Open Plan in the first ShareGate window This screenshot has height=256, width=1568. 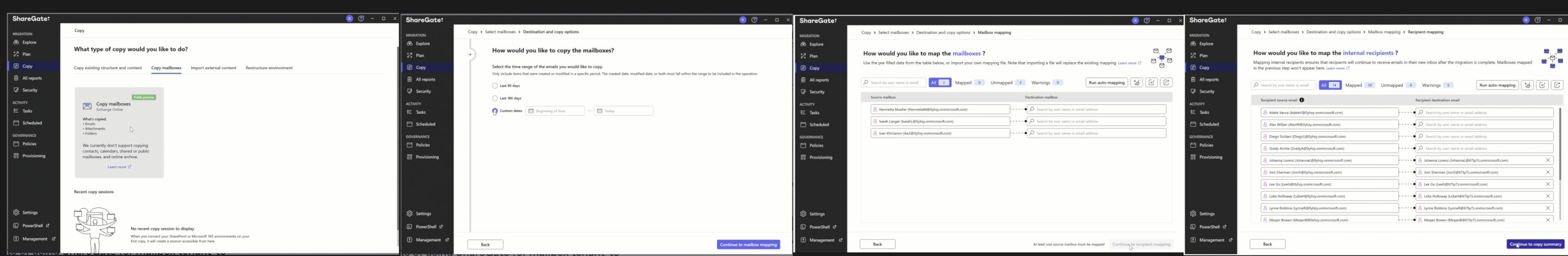[26, 54]
